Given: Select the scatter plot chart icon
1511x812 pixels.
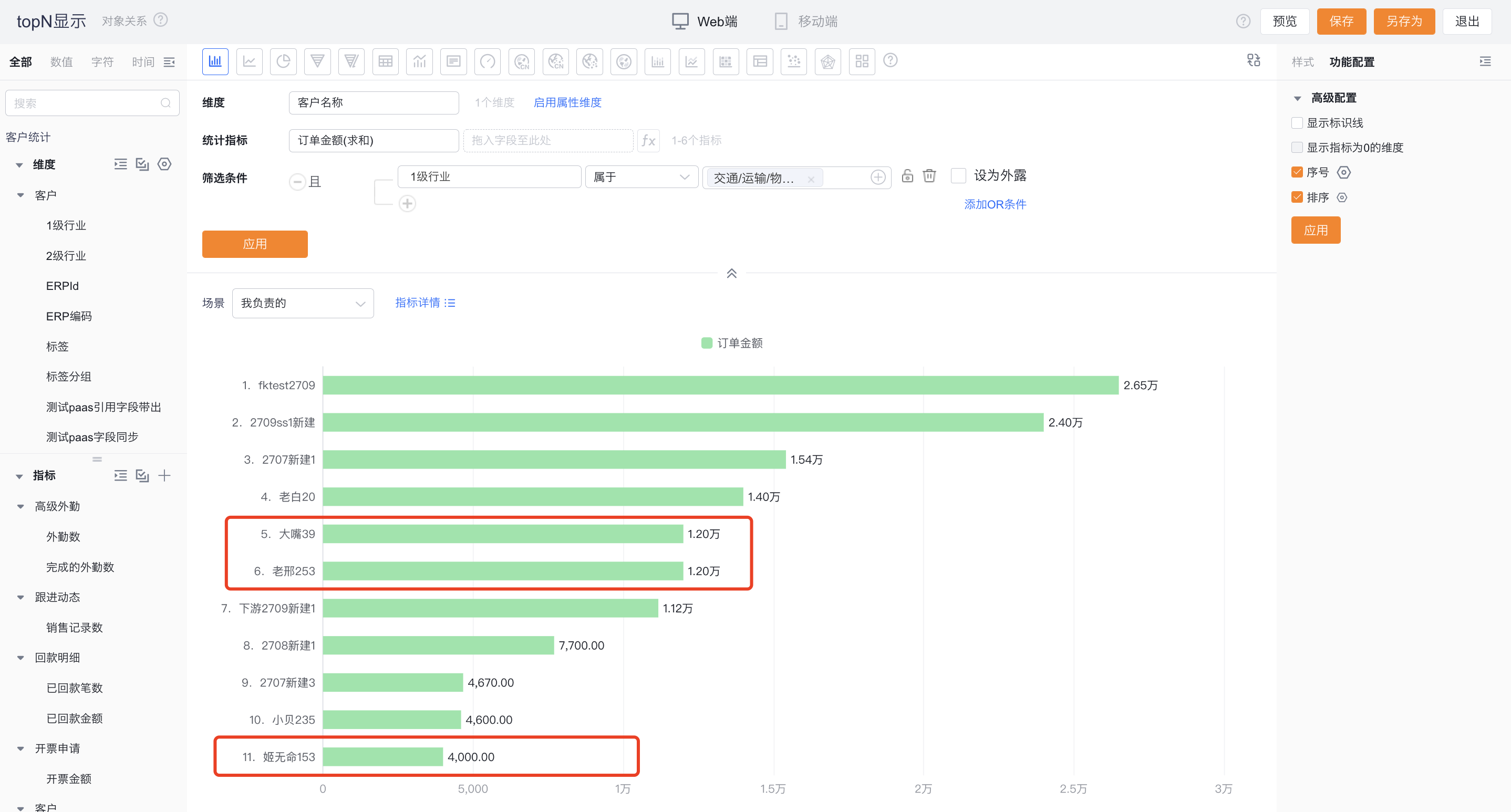Looking at the screenshot, I should 794,61.
